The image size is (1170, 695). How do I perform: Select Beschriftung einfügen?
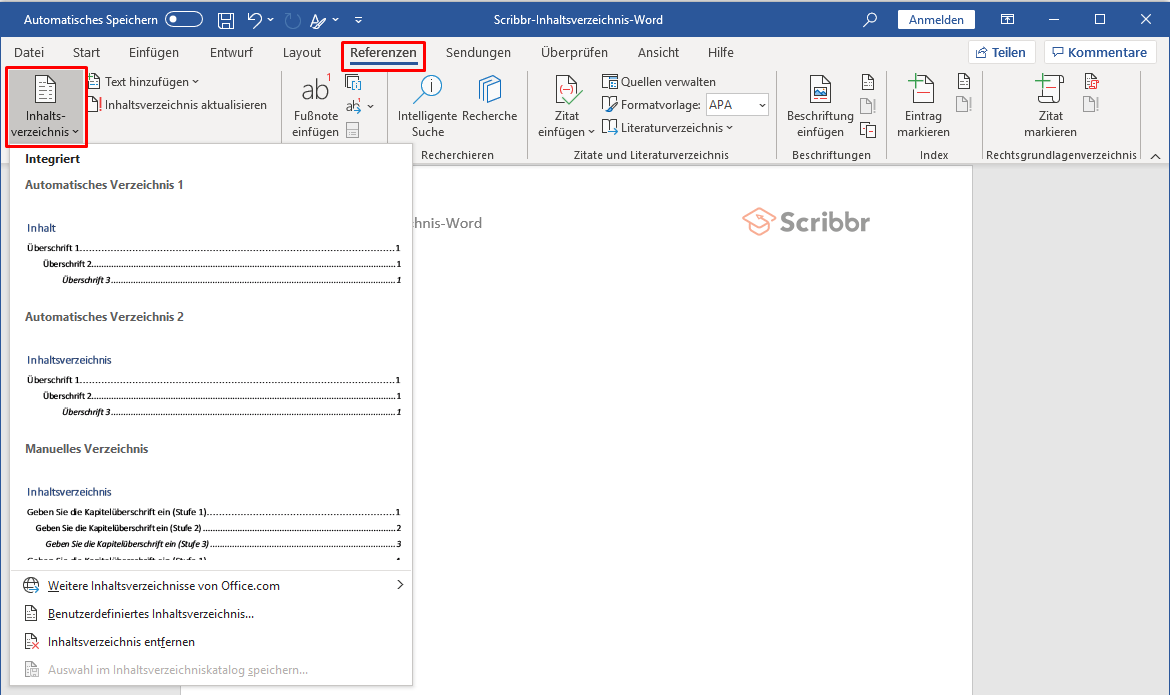(x=820, y=107)
